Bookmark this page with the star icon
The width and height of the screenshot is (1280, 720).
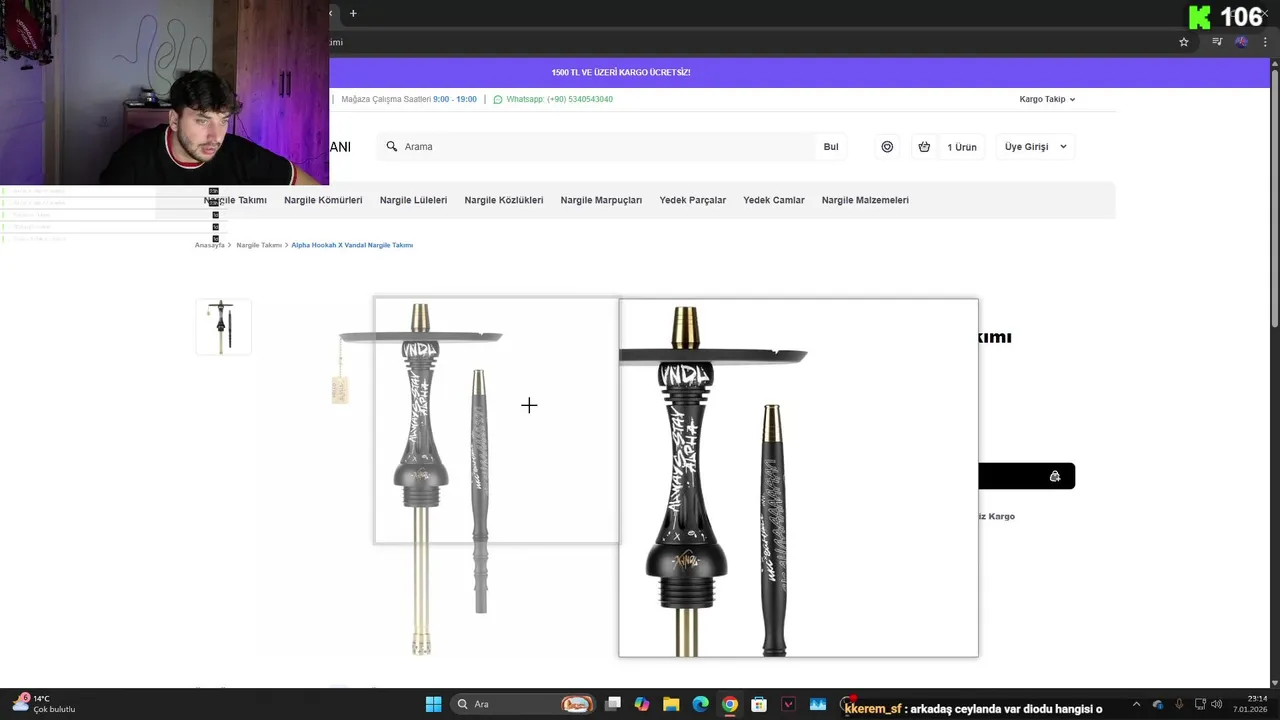[1184, 42]
